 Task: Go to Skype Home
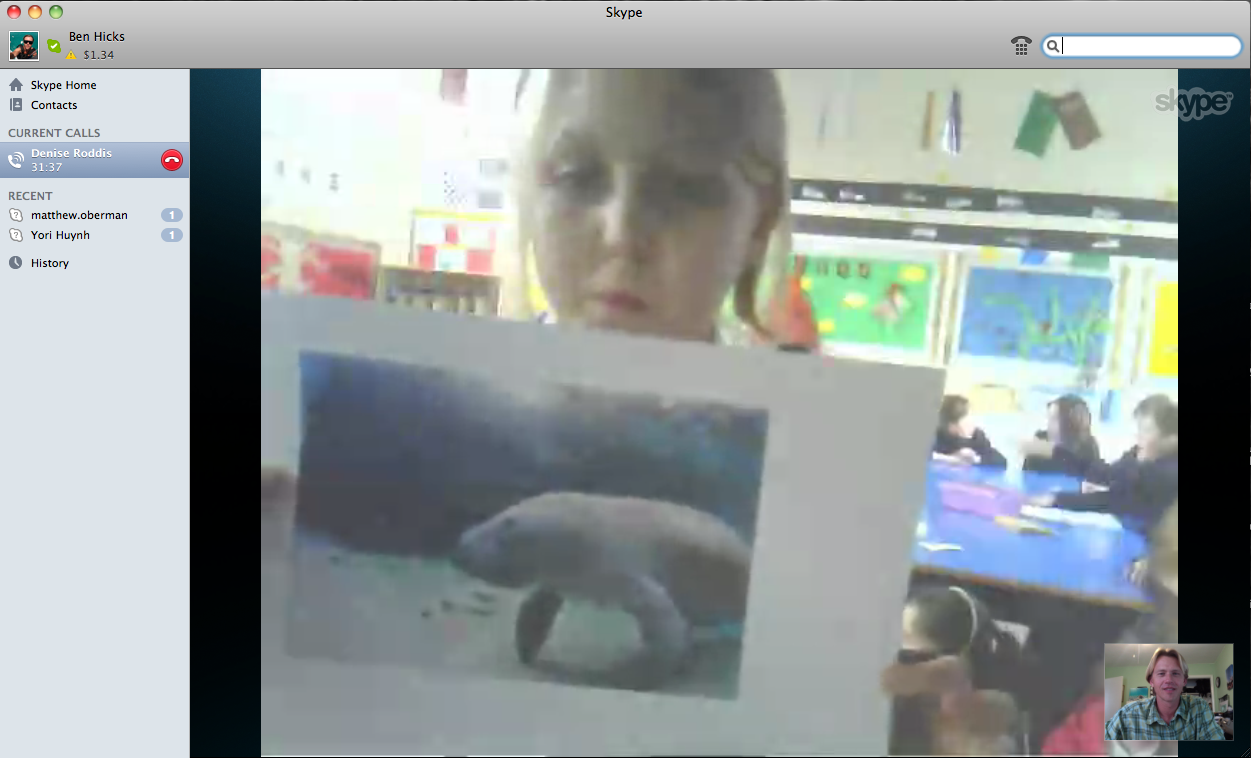63,85
